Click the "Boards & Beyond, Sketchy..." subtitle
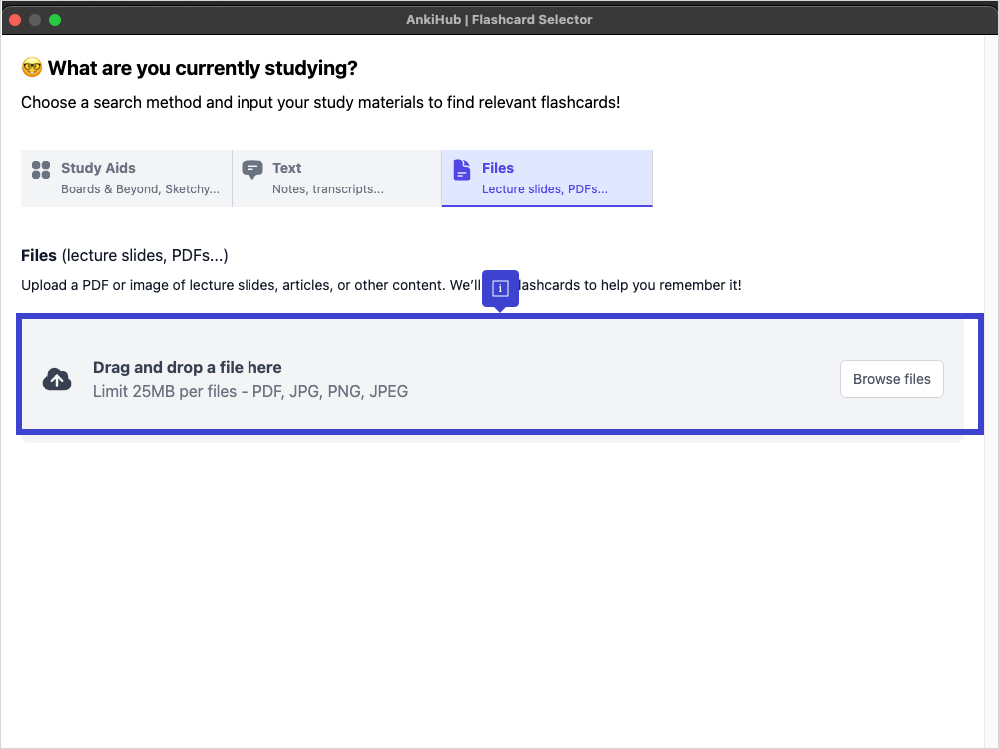 (140, 189)
